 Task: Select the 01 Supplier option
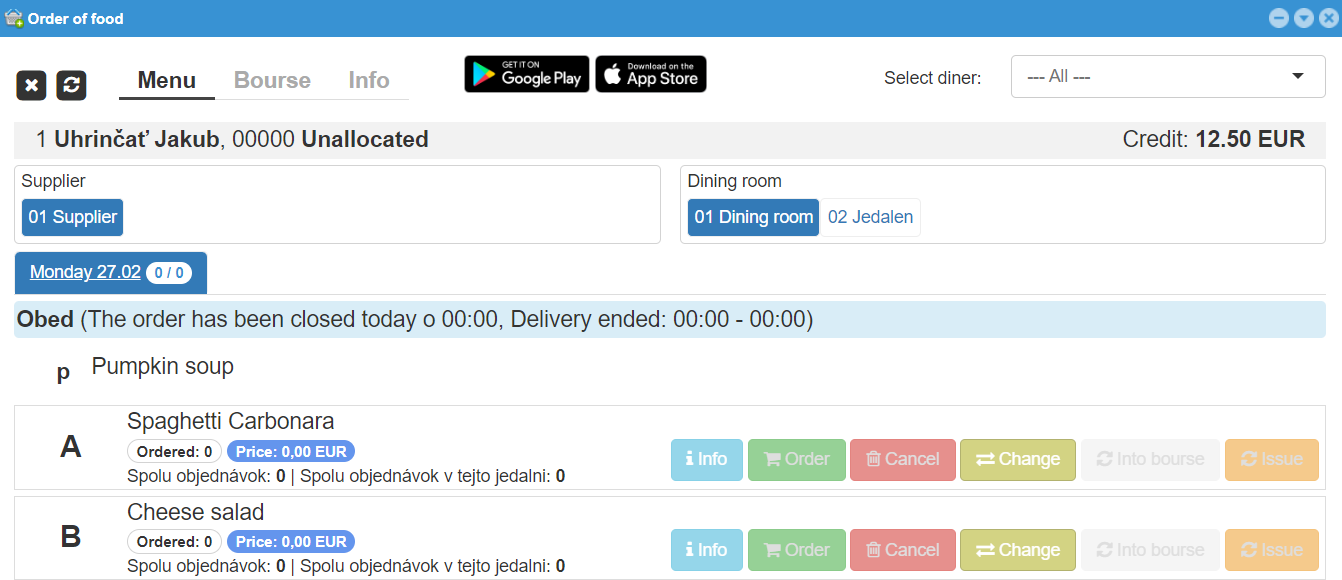coord(72,217)
